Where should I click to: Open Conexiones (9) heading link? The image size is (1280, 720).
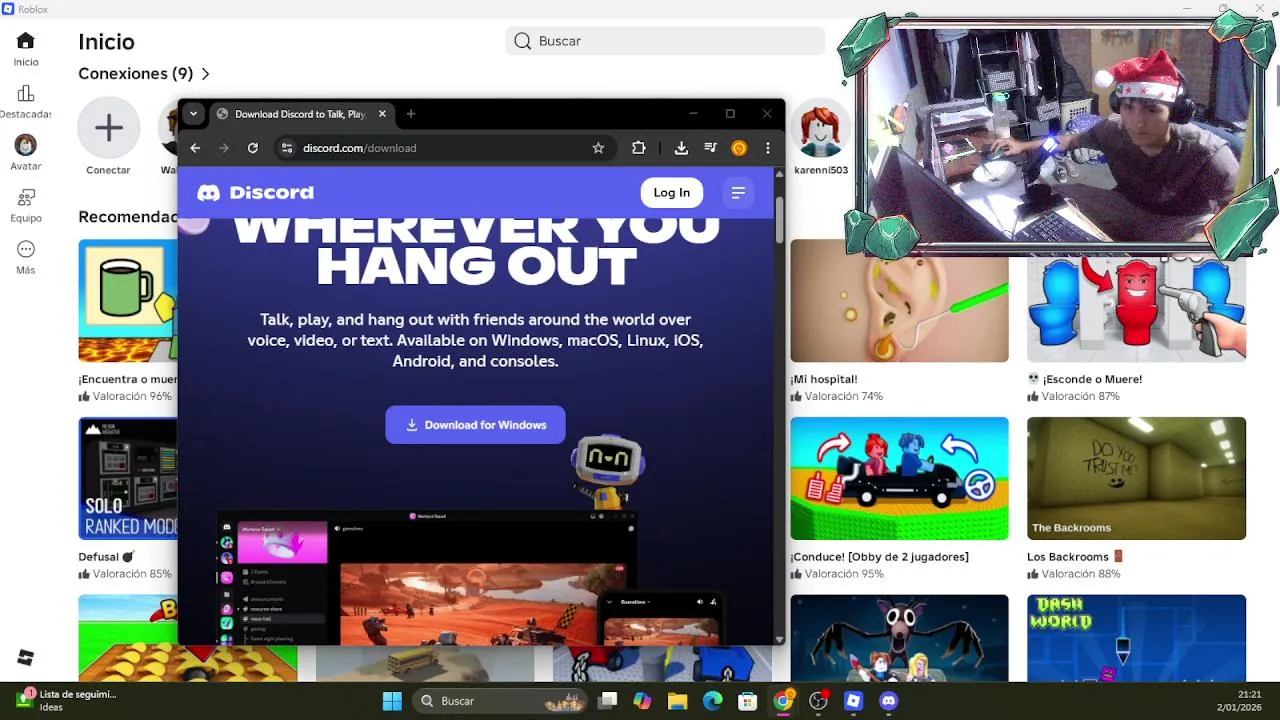(x=136, y=74)
